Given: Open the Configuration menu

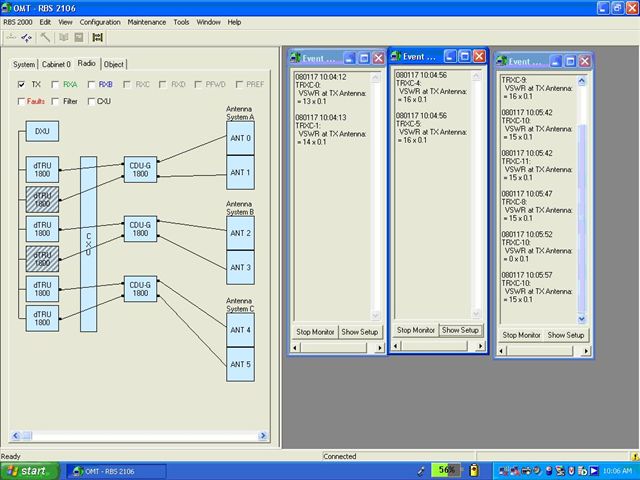Looking at the screenshot, I should click(x=100, y=21).
